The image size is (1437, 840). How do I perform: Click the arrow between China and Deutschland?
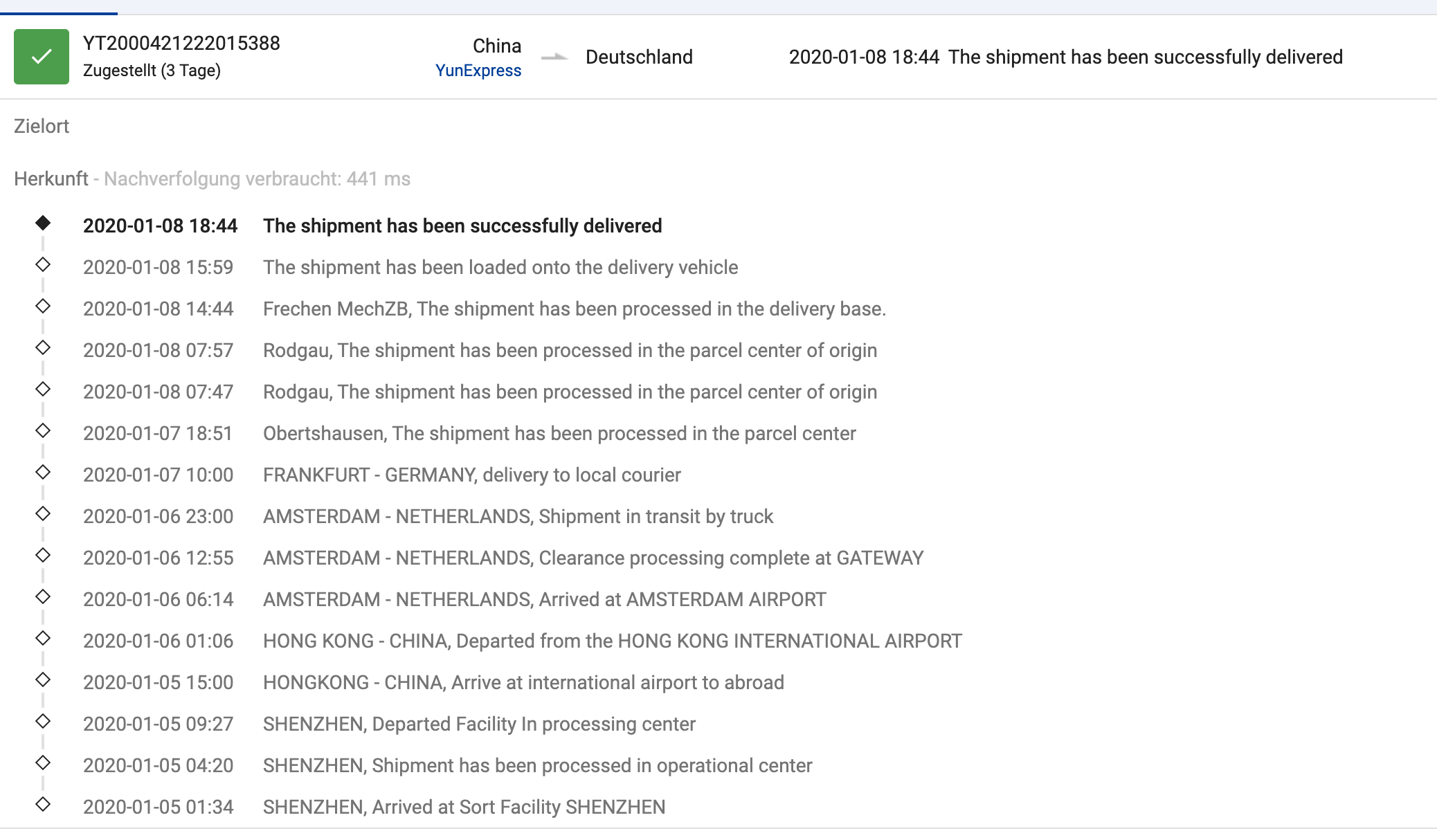point(554,57)
